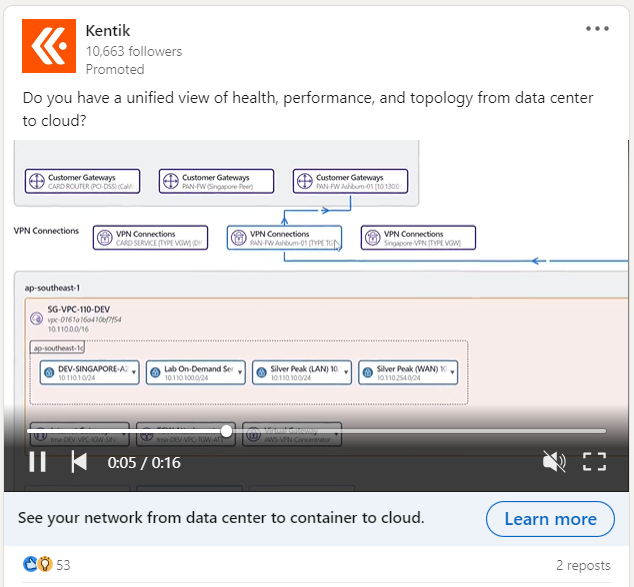
Task: Click gateway icon in PAN-FW Ashburn-01 customer gateway
Action: pos(305,181)
